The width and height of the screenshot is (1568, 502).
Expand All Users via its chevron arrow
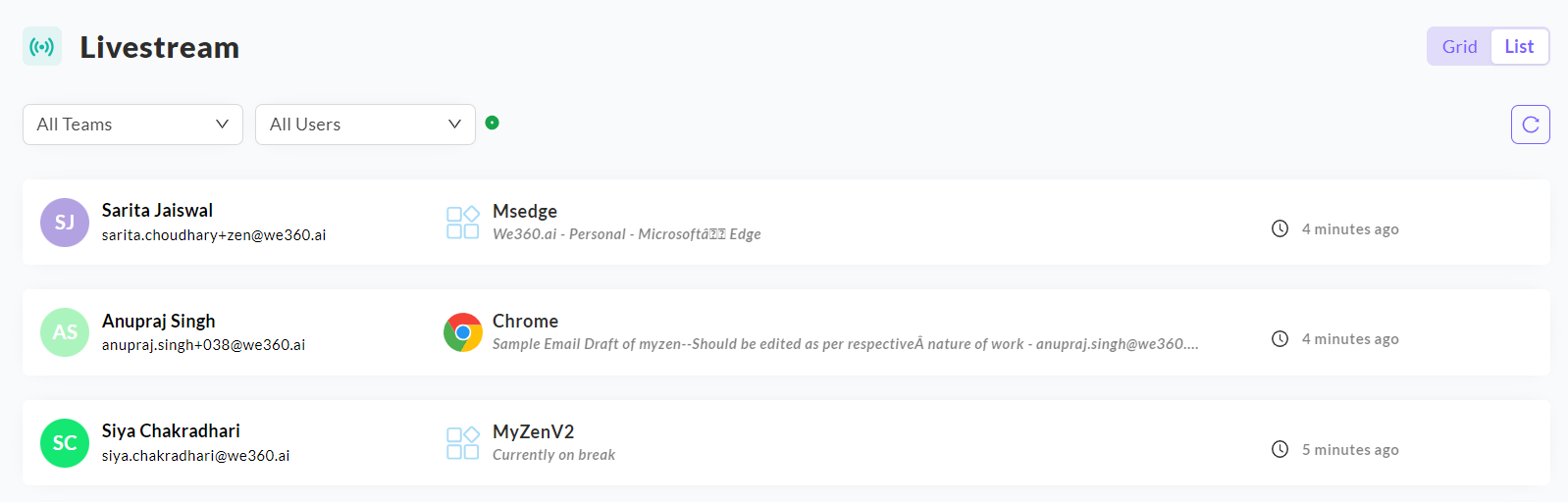pyautogui.click(x=454, y=125)
